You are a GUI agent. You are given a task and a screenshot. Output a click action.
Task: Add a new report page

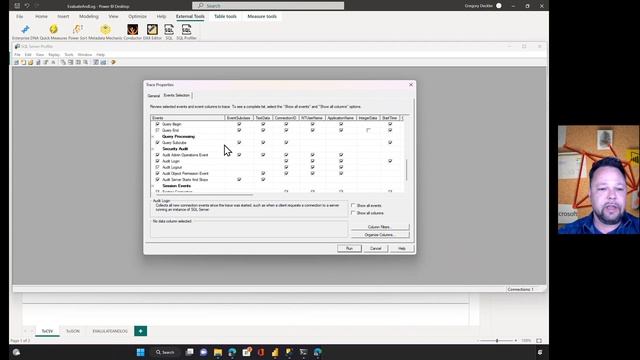point(140,331)
